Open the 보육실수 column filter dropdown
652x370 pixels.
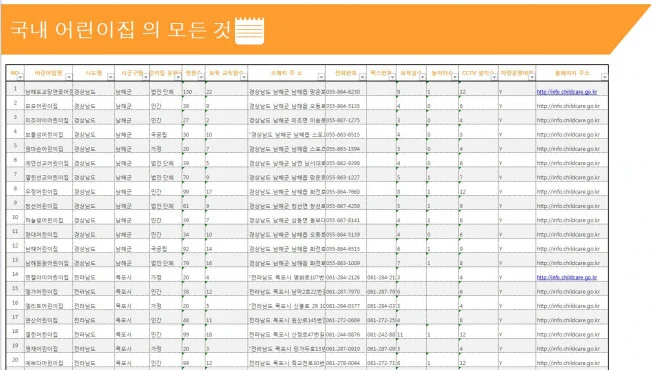422,77
